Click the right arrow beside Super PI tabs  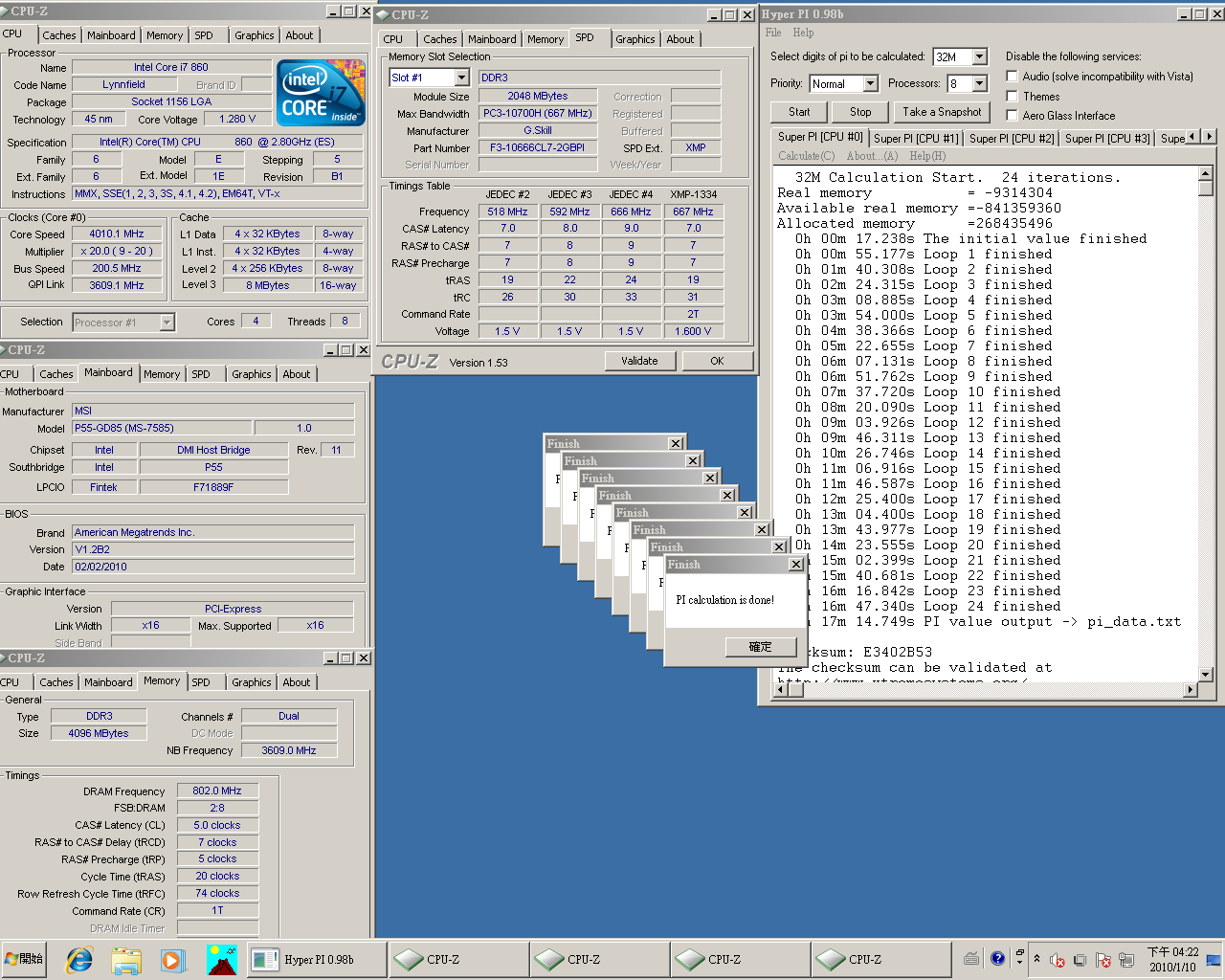click(1210, 137)
